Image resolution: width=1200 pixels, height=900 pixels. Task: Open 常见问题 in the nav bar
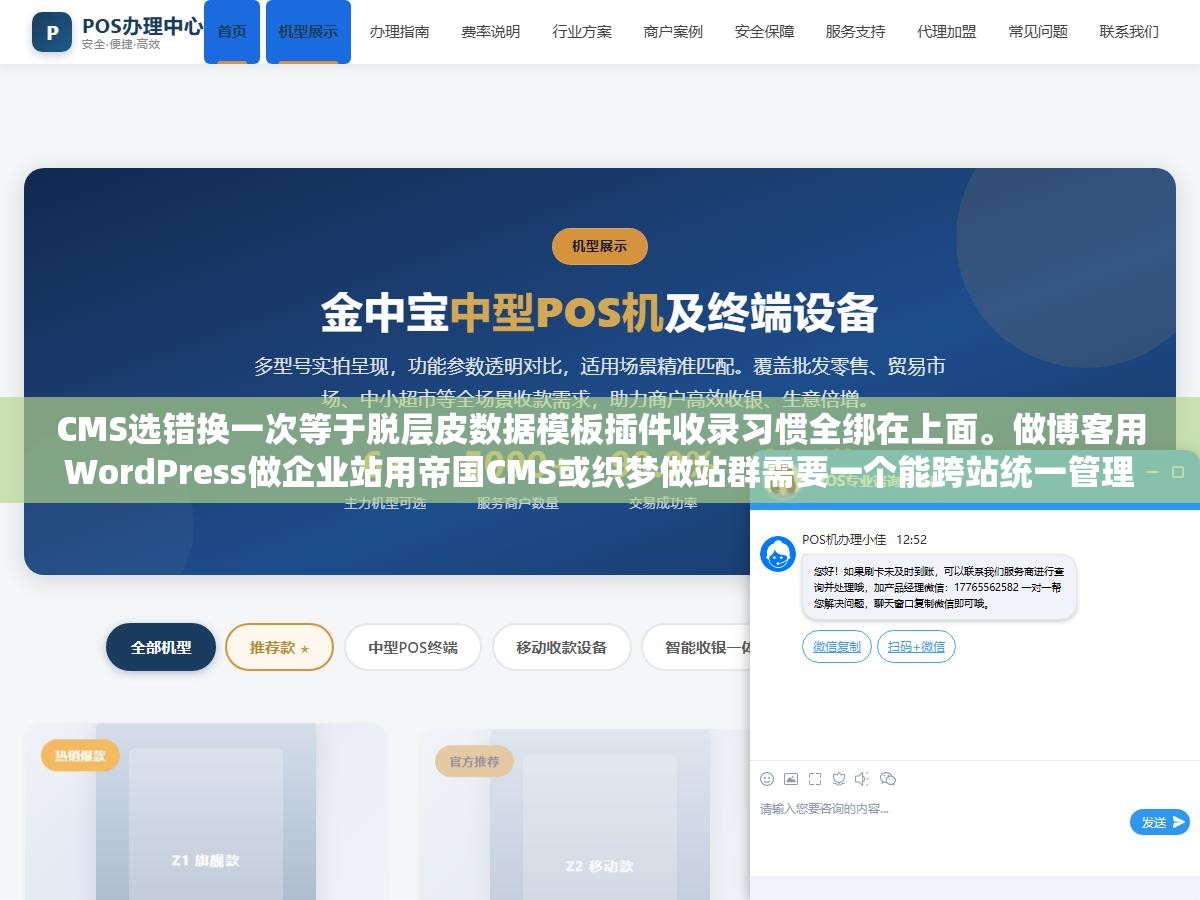(1038, 32)
